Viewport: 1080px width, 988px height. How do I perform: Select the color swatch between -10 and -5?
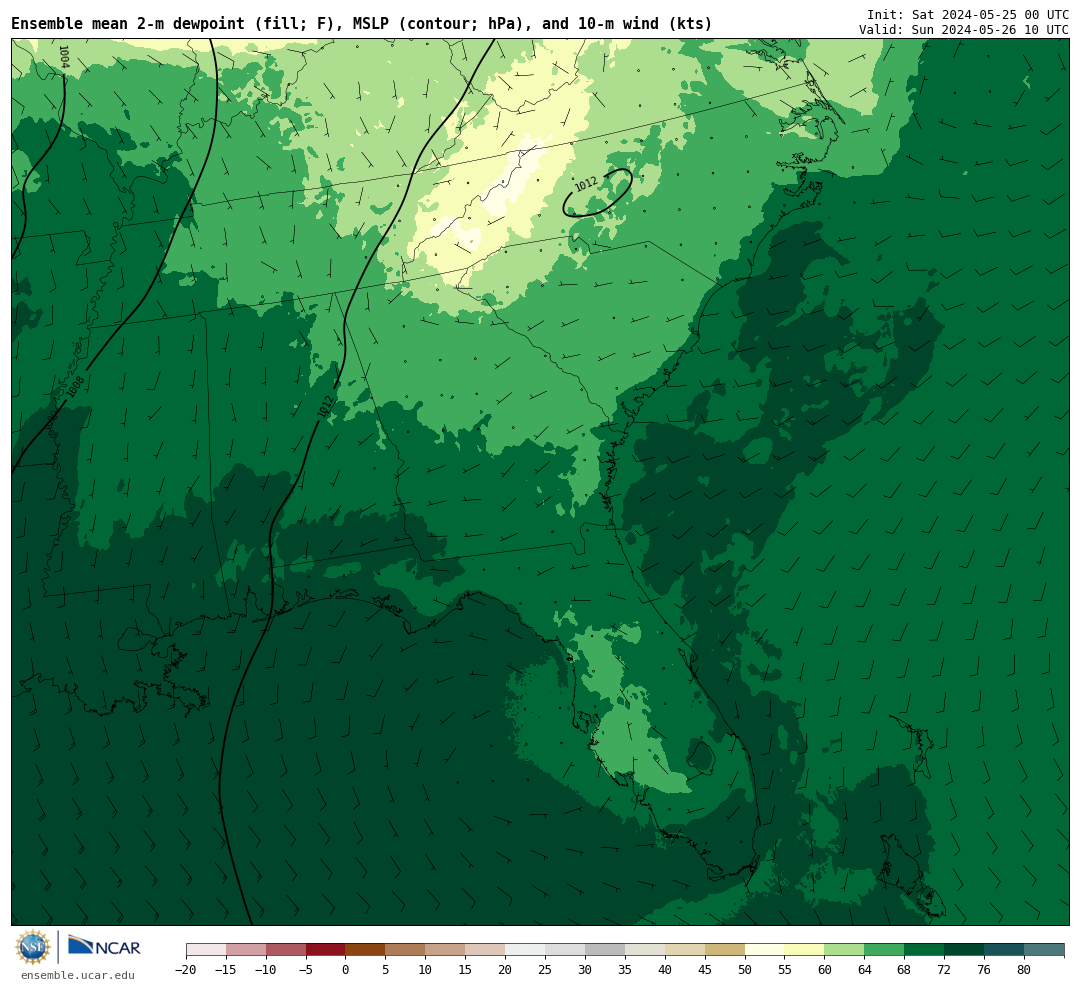coord(286,950)
